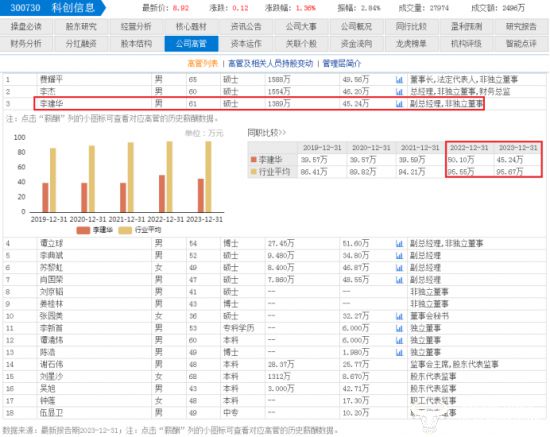This screenshot has width=550, height=437.
Task: Click 86.41万 cell under 2019-12-31
Action: 314,172
